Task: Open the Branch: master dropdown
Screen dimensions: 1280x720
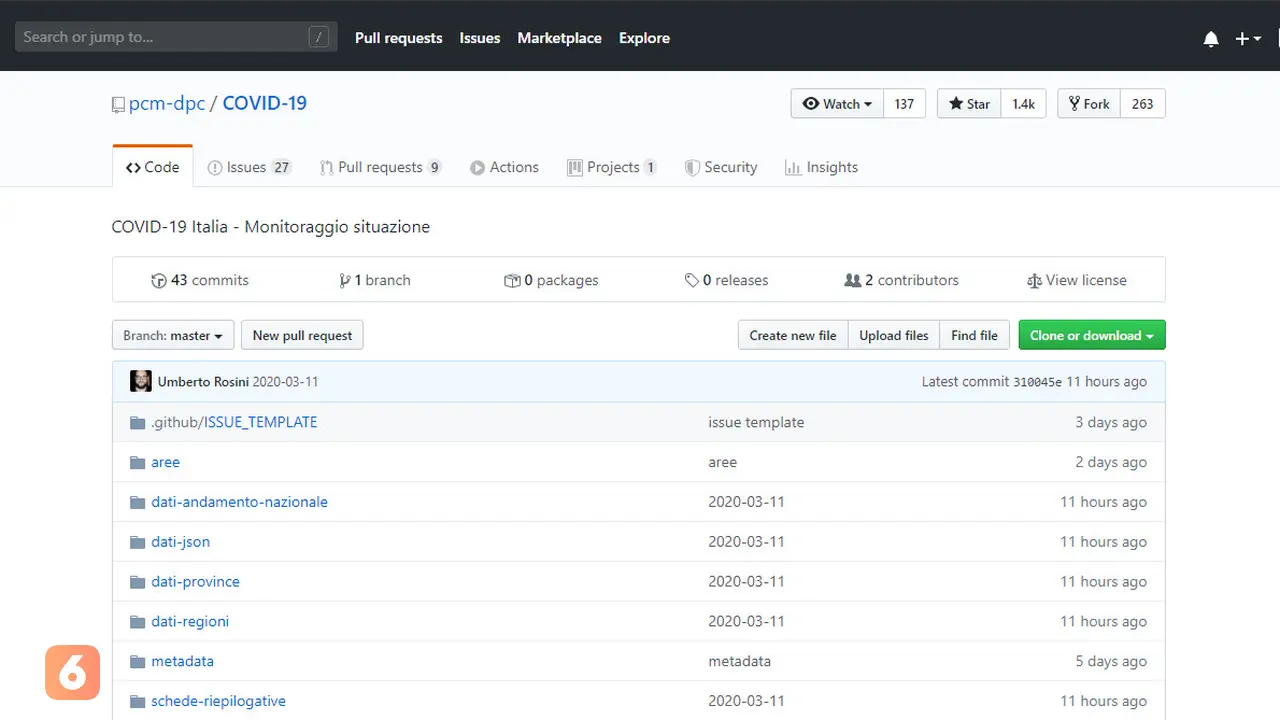Action: click(x=173, y=335)
